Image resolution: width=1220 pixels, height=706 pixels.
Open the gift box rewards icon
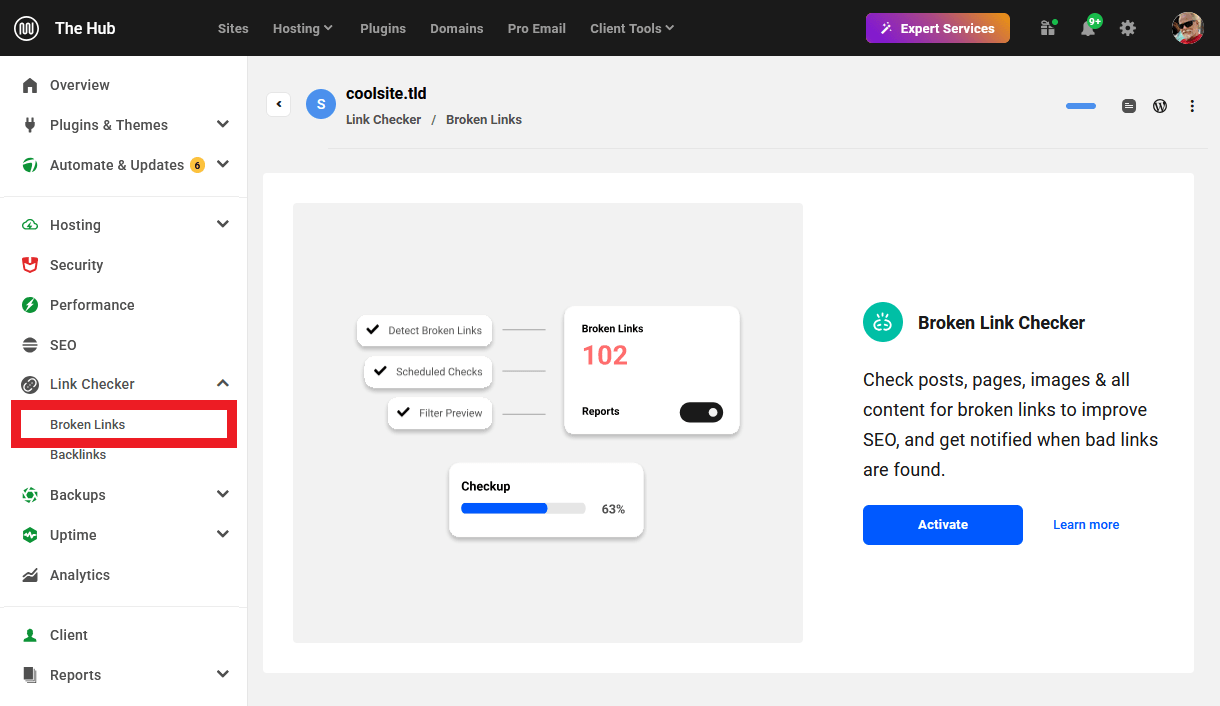click(x=1048, y=28)
